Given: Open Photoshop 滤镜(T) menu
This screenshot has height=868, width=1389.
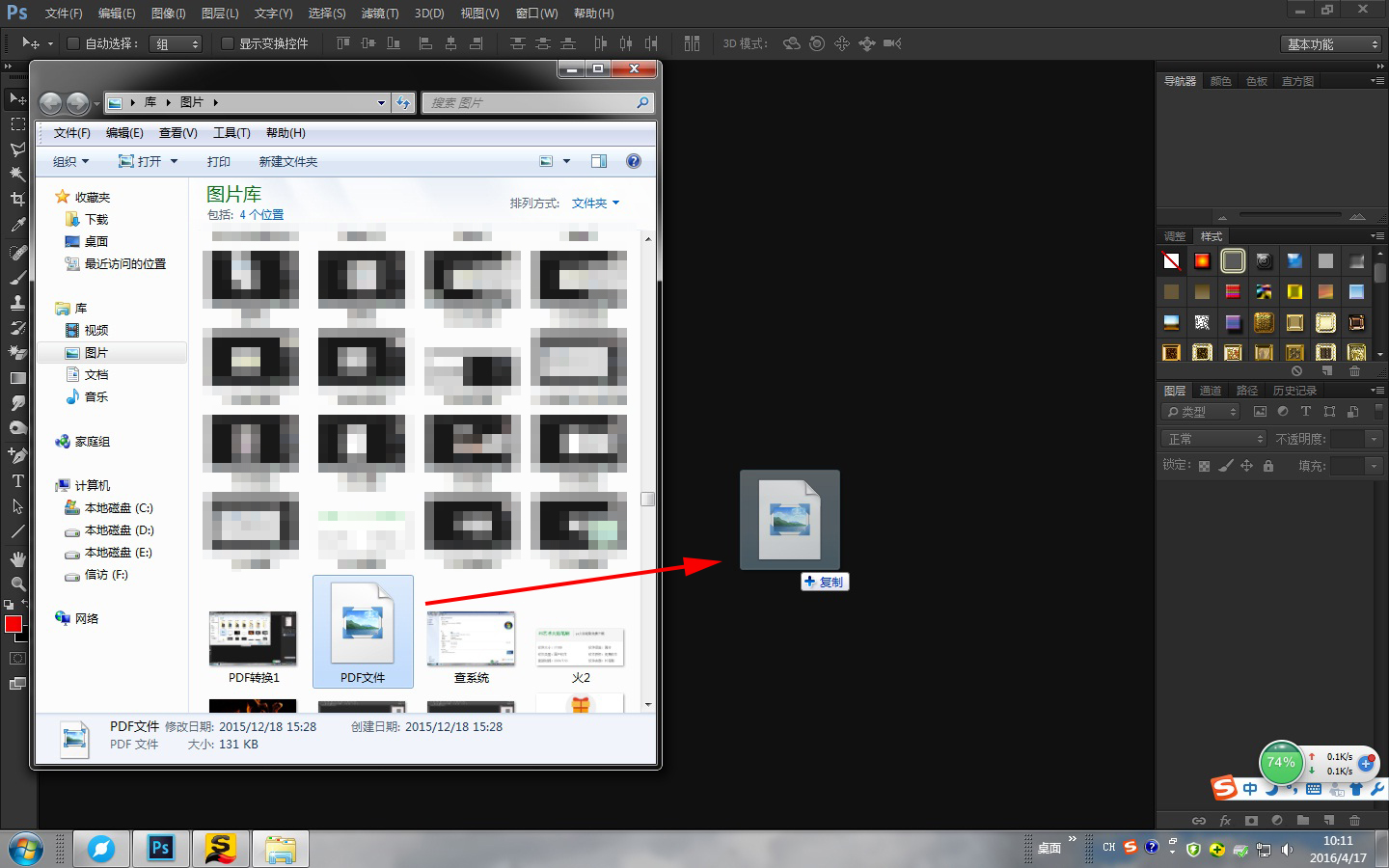Looking at the screenshot, I should click(380, 14).
